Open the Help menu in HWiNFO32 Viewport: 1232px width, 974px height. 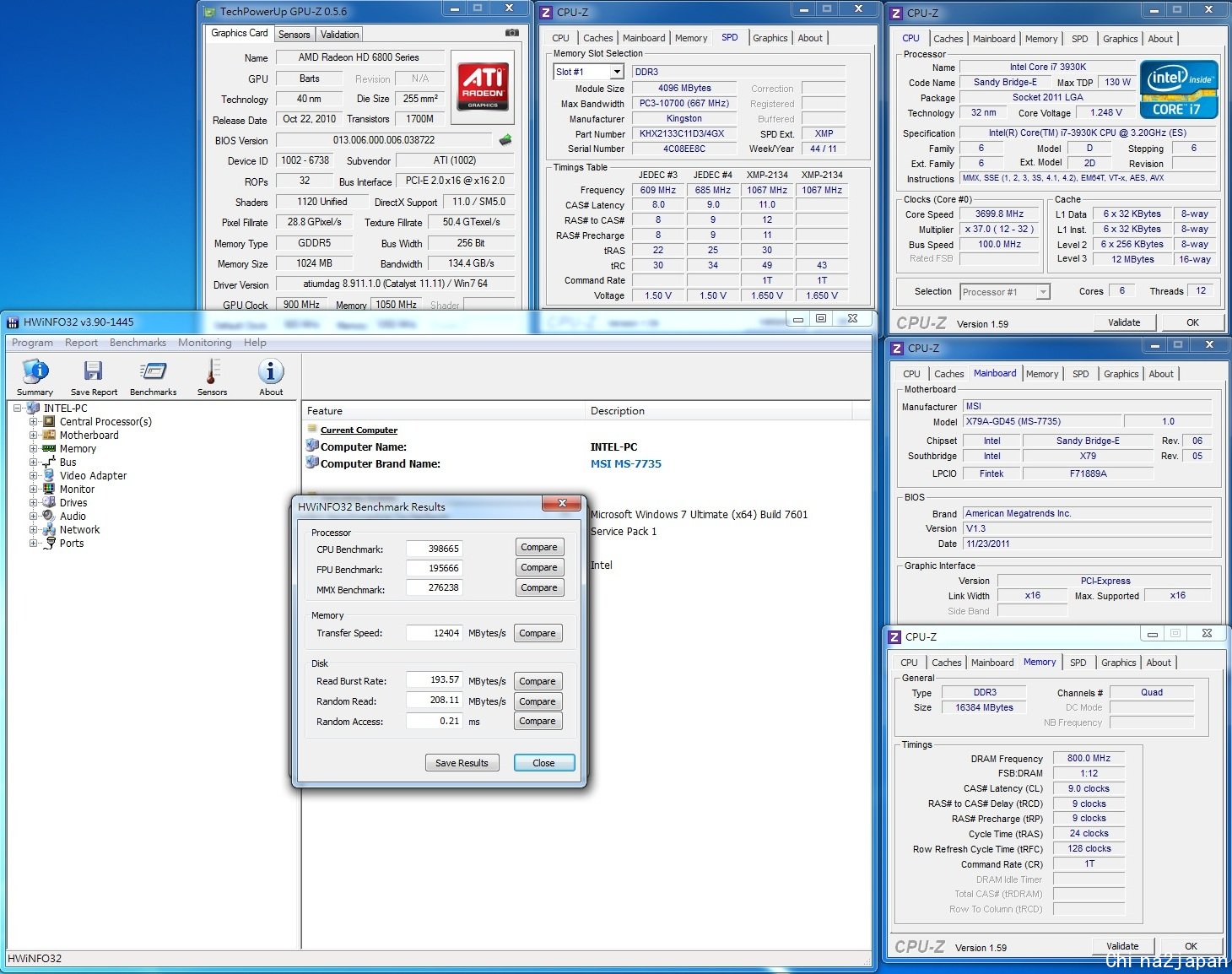tap(255, 343)
